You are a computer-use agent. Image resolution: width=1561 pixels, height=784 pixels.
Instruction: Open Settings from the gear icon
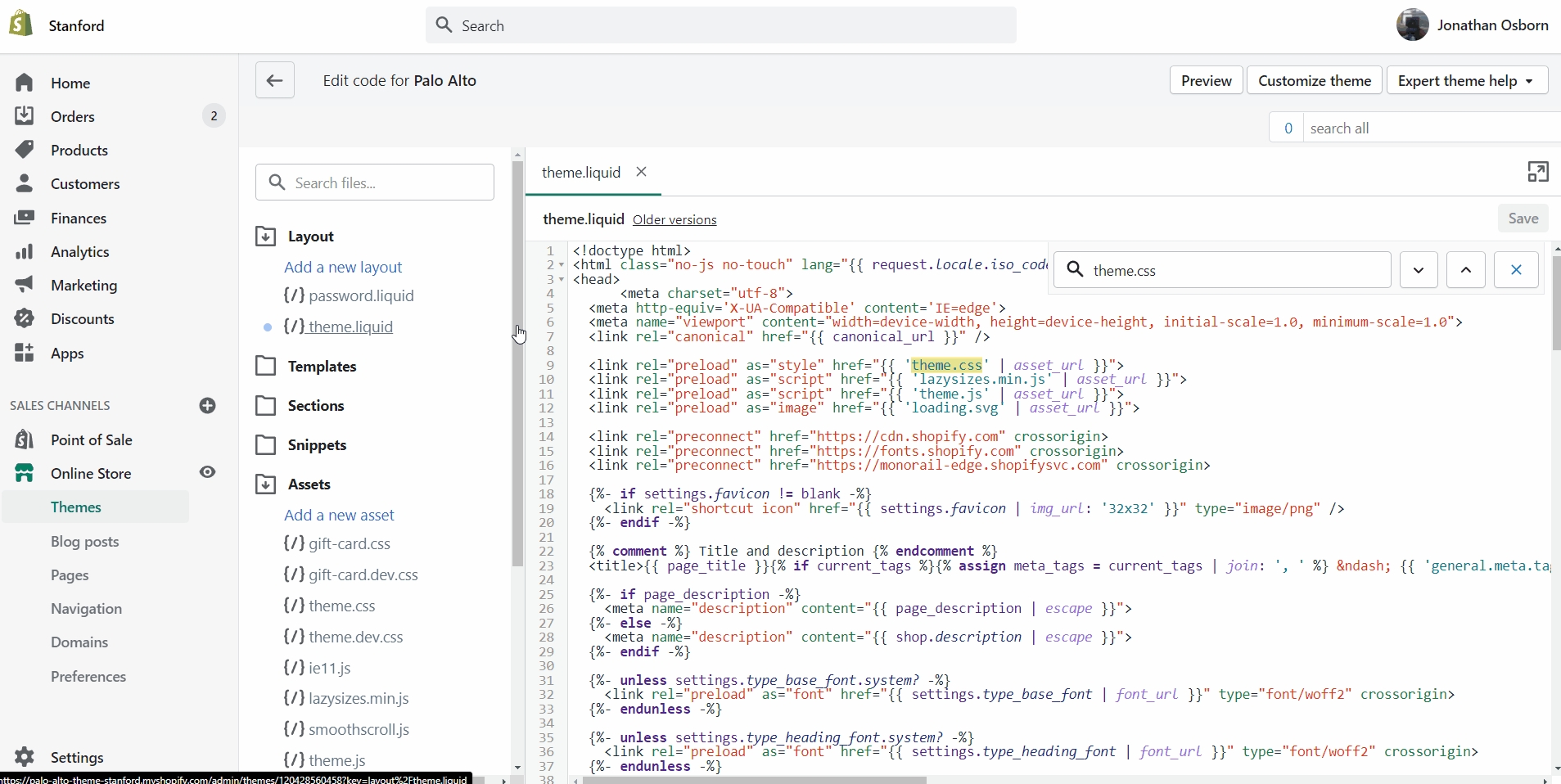pos(25,757)
